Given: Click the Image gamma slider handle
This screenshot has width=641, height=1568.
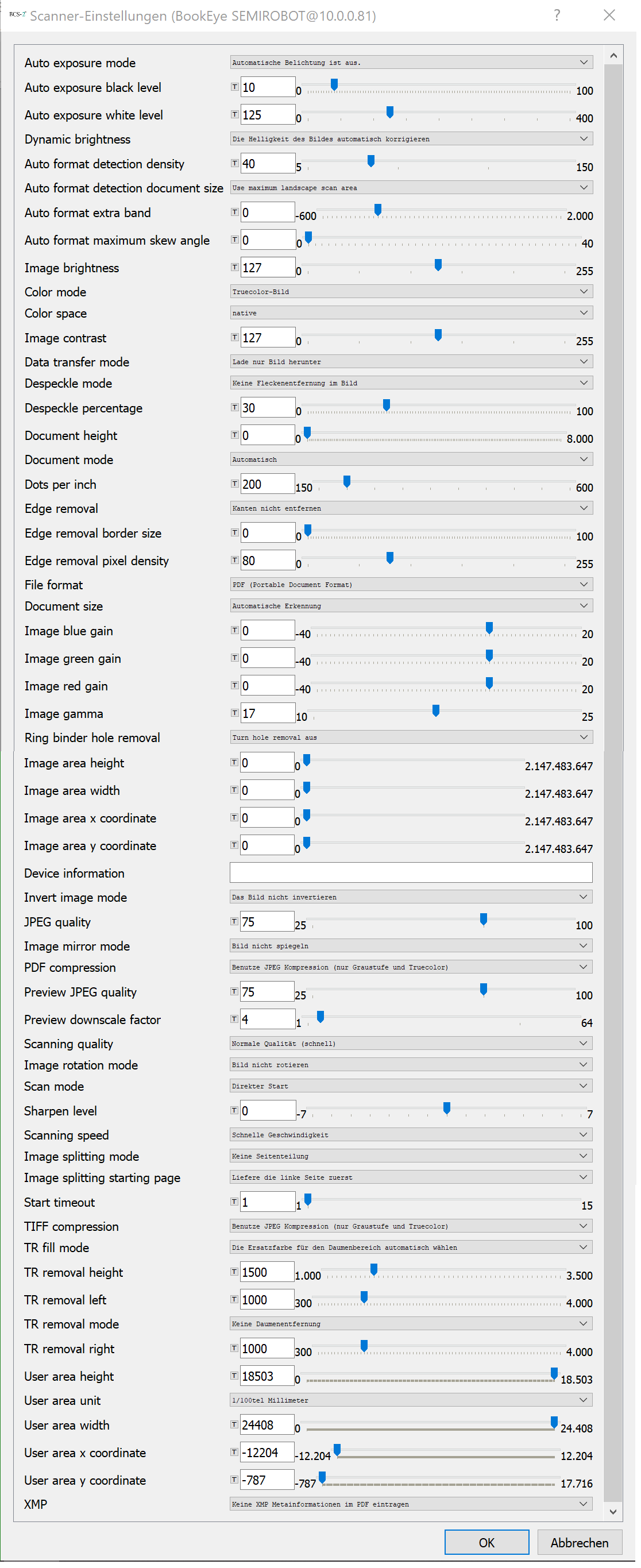Looking at the screenshot, I should pos(435,710).
